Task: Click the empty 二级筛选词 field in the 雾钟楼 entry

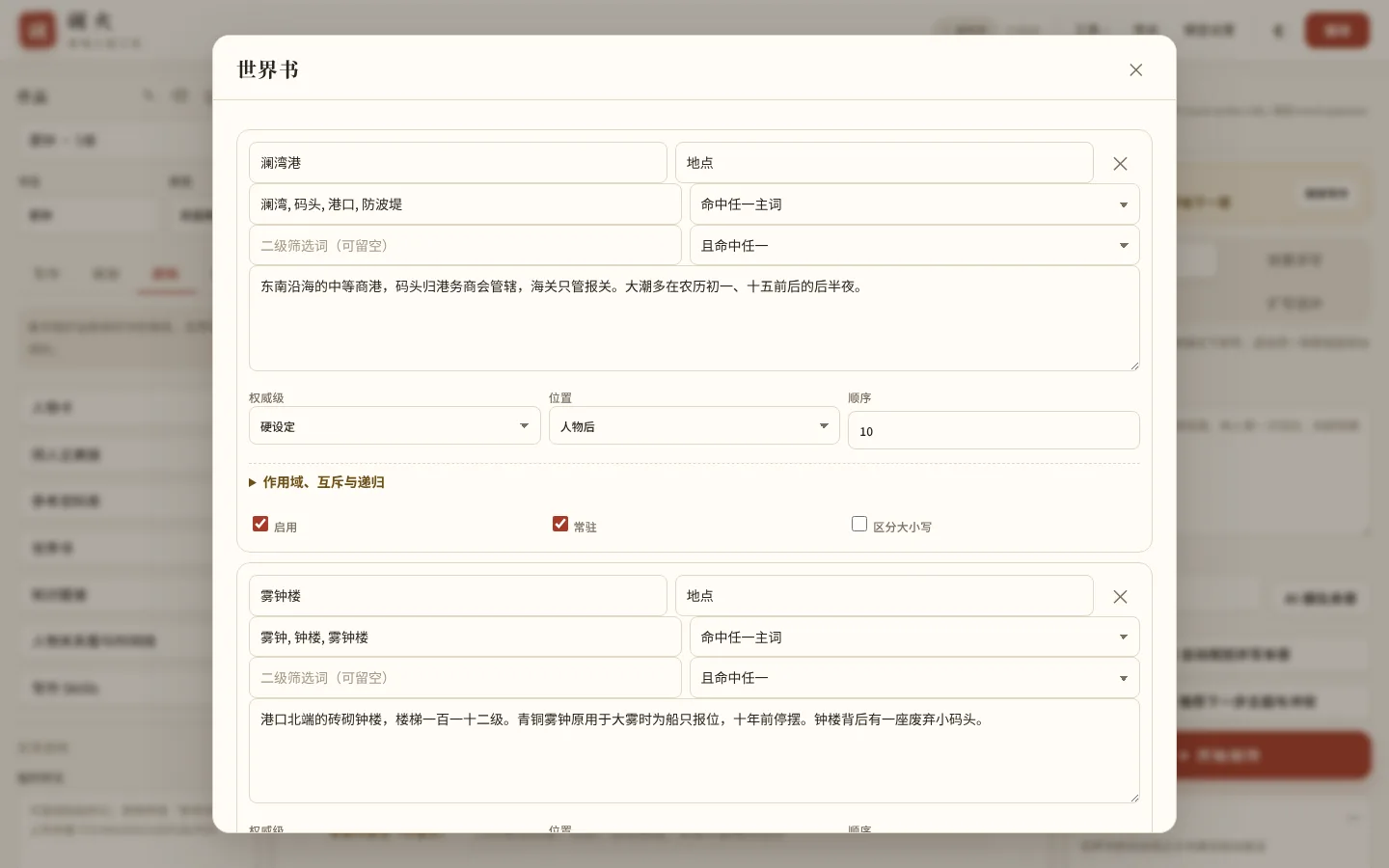Action: coord(465,678)
